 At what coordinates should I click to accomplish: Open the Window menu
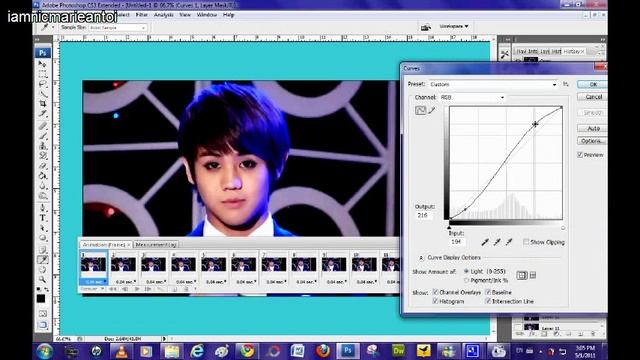[207, 15]
